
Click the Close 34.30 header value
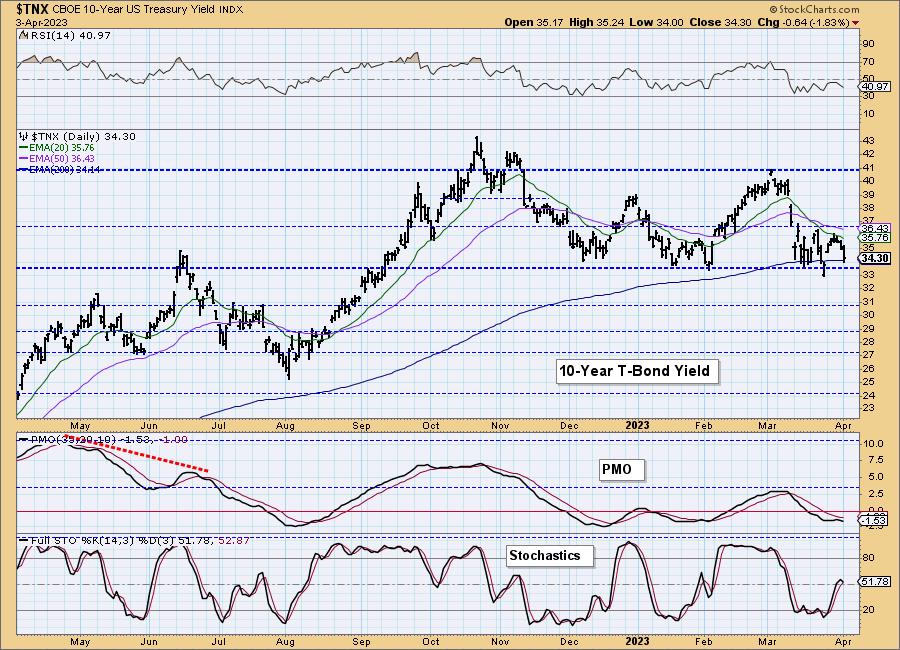point(720,22)
